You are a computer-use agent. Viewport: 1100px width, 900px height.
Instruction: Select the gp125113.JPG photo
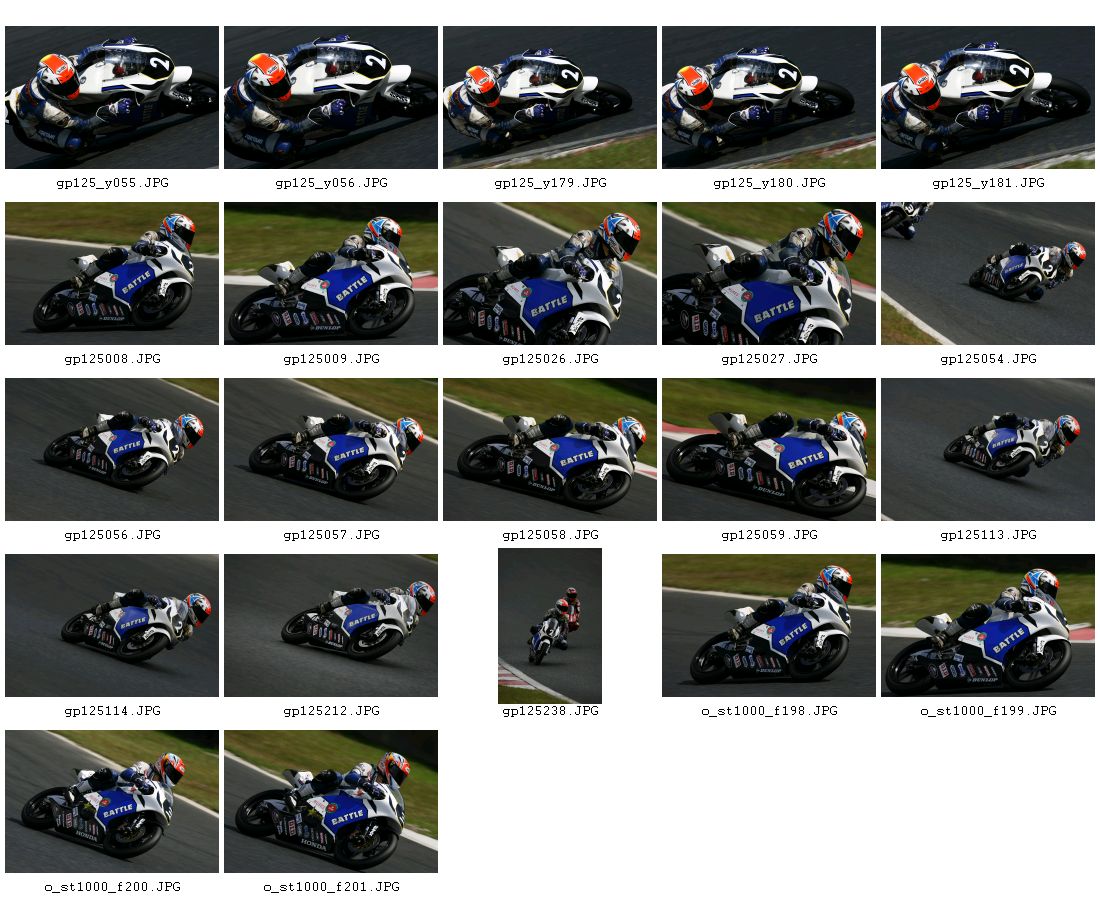click(987, 450)
